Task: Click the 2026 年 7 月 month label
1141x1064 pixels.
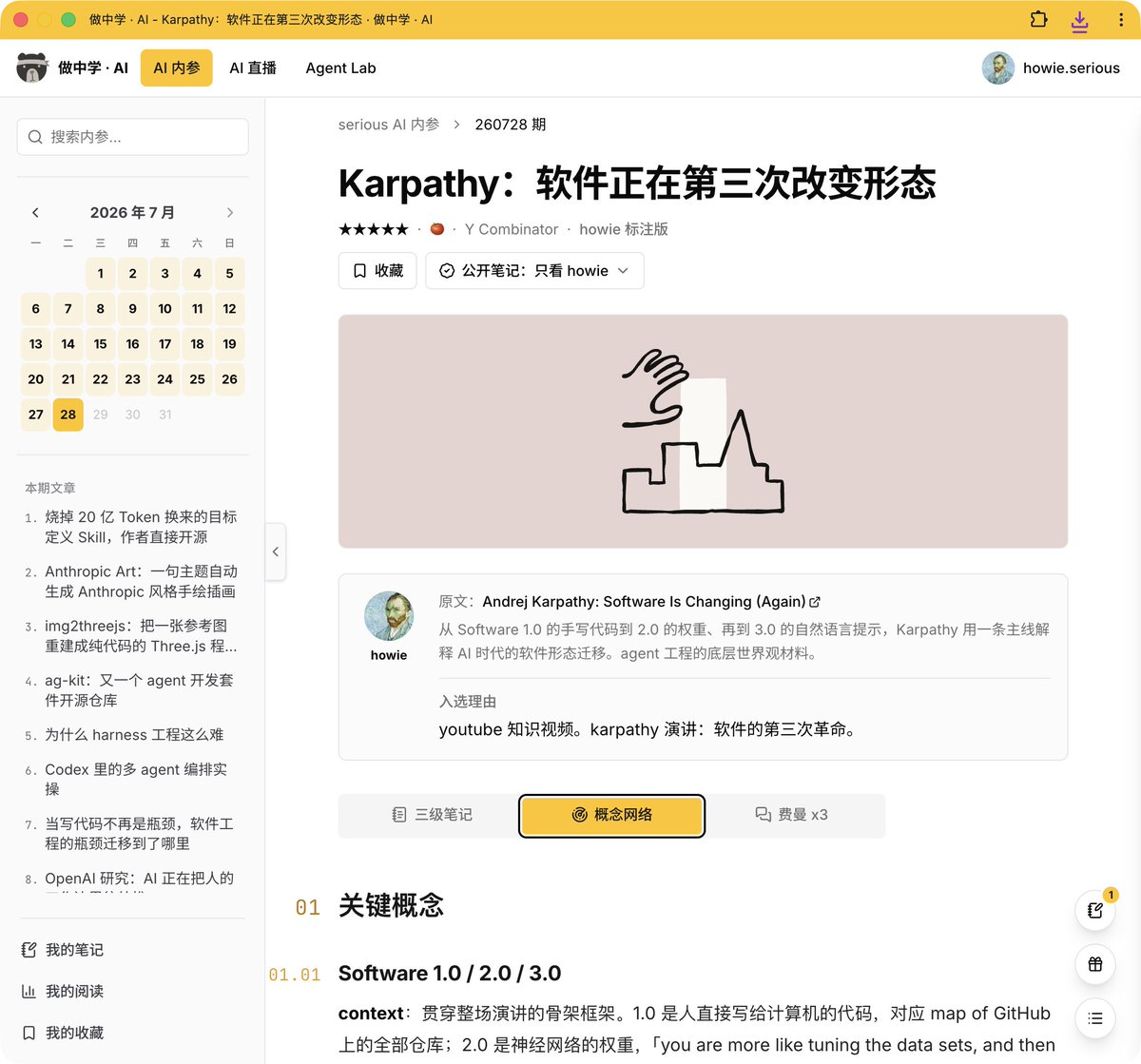Action: pos(132,212)
